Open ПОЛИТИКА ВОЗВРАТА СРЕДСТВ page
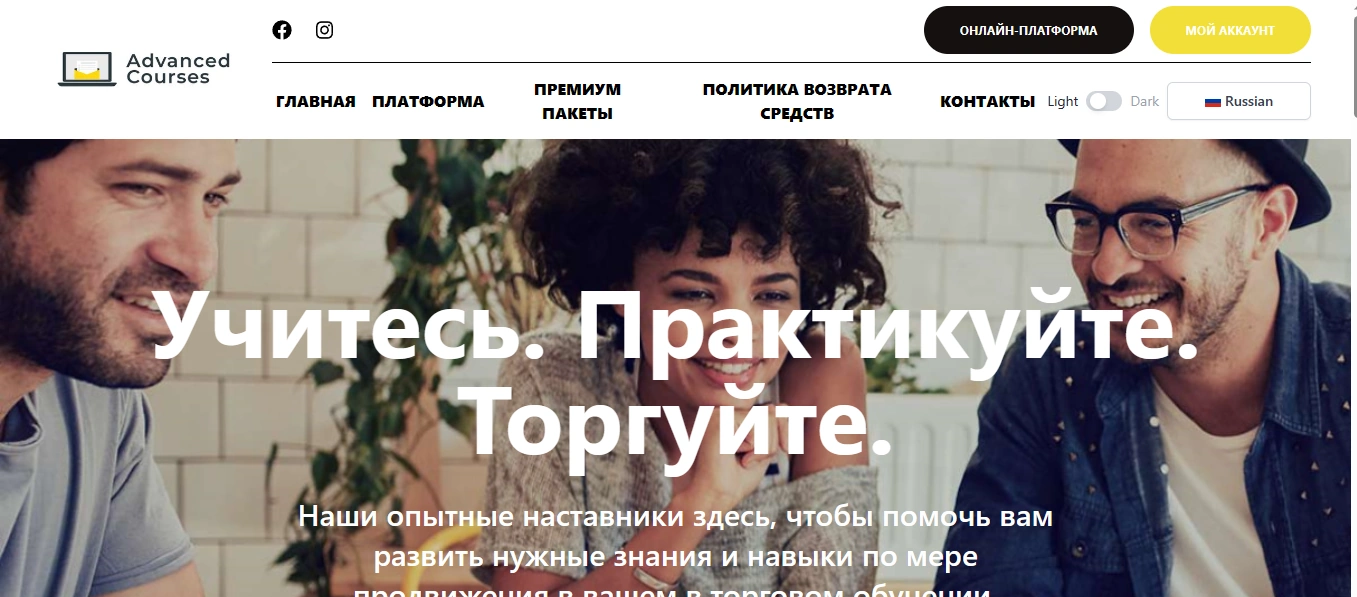Image resolution: width=1357 pixels, height=597 pixels. 797,101
